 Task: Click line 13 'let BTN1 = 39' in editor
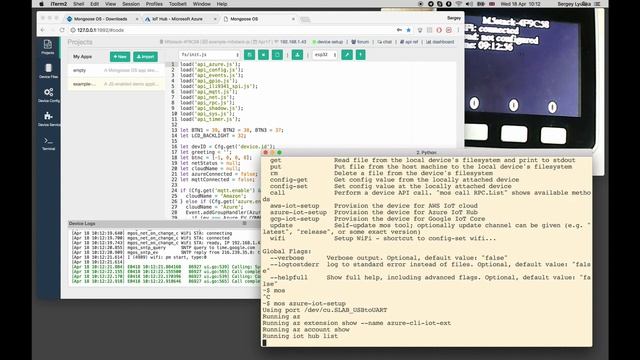click(231, 130)
